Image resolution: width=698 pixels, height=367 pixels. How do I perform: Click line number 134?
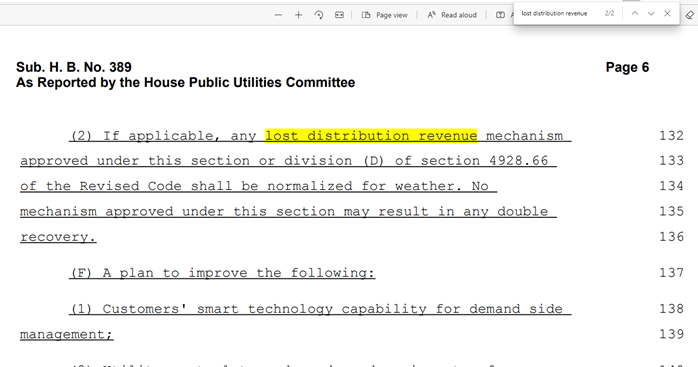point(671,186)
